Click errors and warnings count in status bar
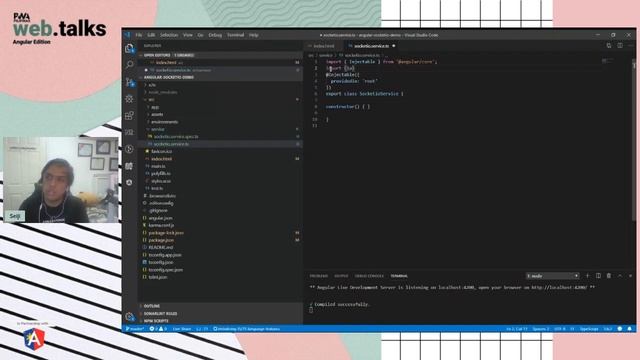 point(158,329)
